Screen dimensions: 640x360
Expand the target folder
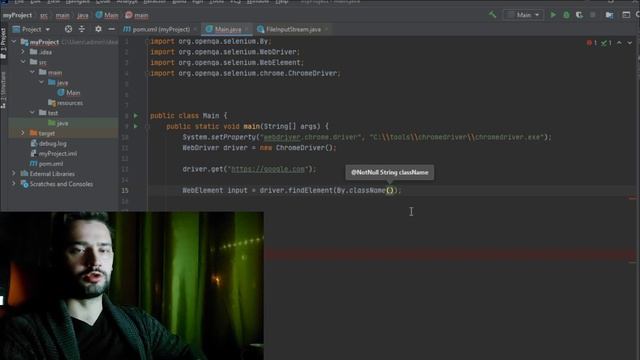(23, 133)
